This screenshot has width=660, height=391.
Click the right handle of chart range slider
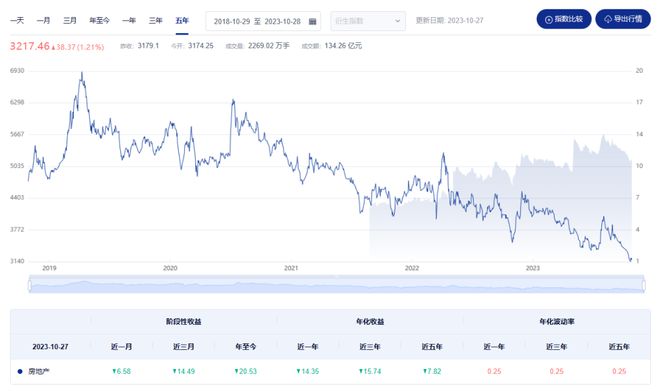click(644, 285)
